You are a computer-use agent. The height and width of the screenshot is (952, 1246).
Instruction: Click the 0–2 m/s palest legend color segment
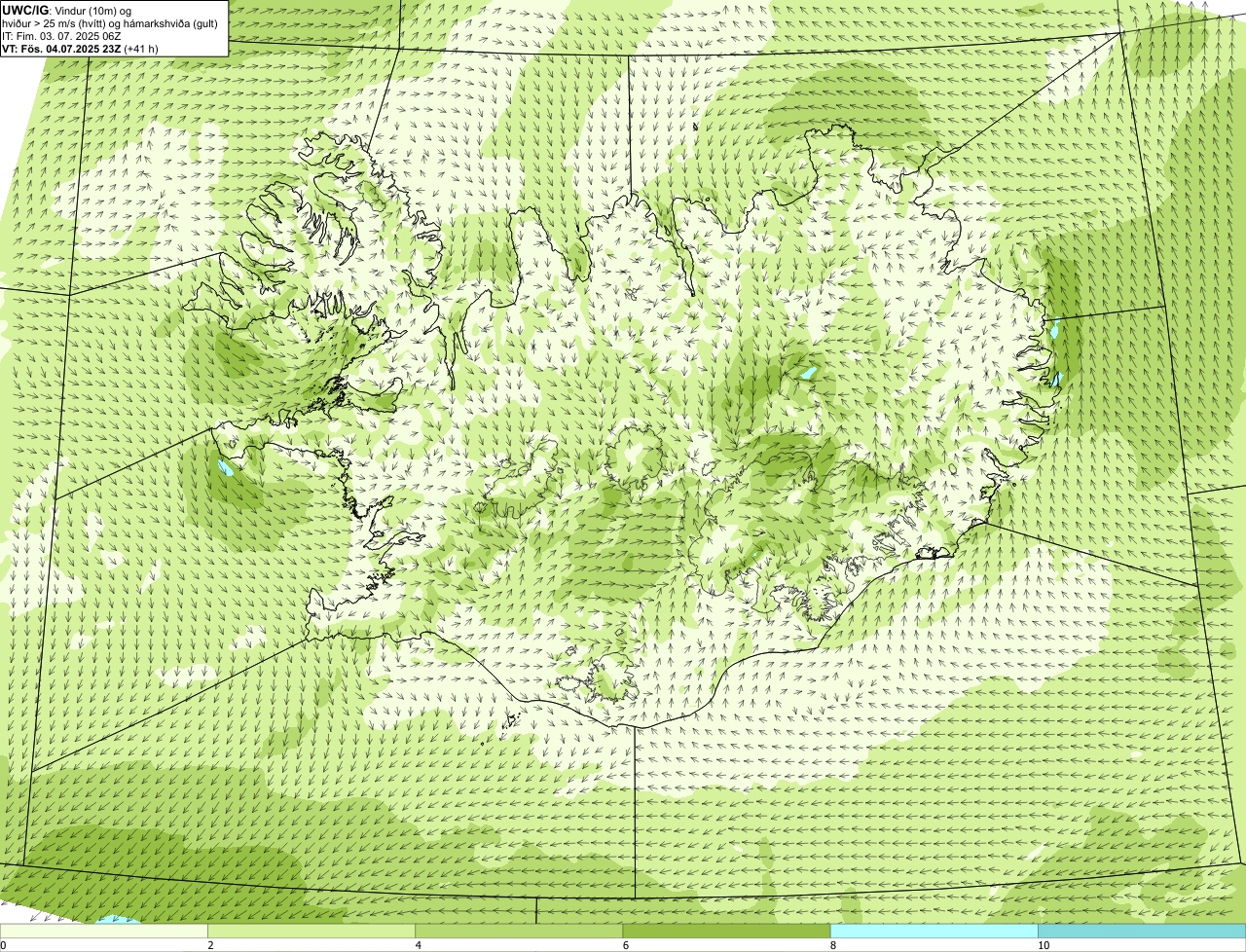tap(104, 931)
